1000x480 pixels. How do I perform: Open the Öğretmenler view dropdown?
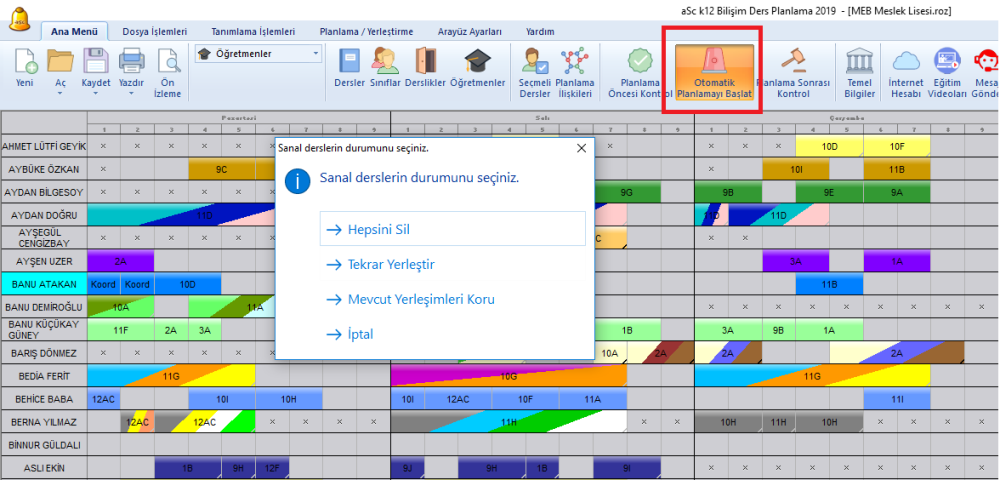point(258,54)
